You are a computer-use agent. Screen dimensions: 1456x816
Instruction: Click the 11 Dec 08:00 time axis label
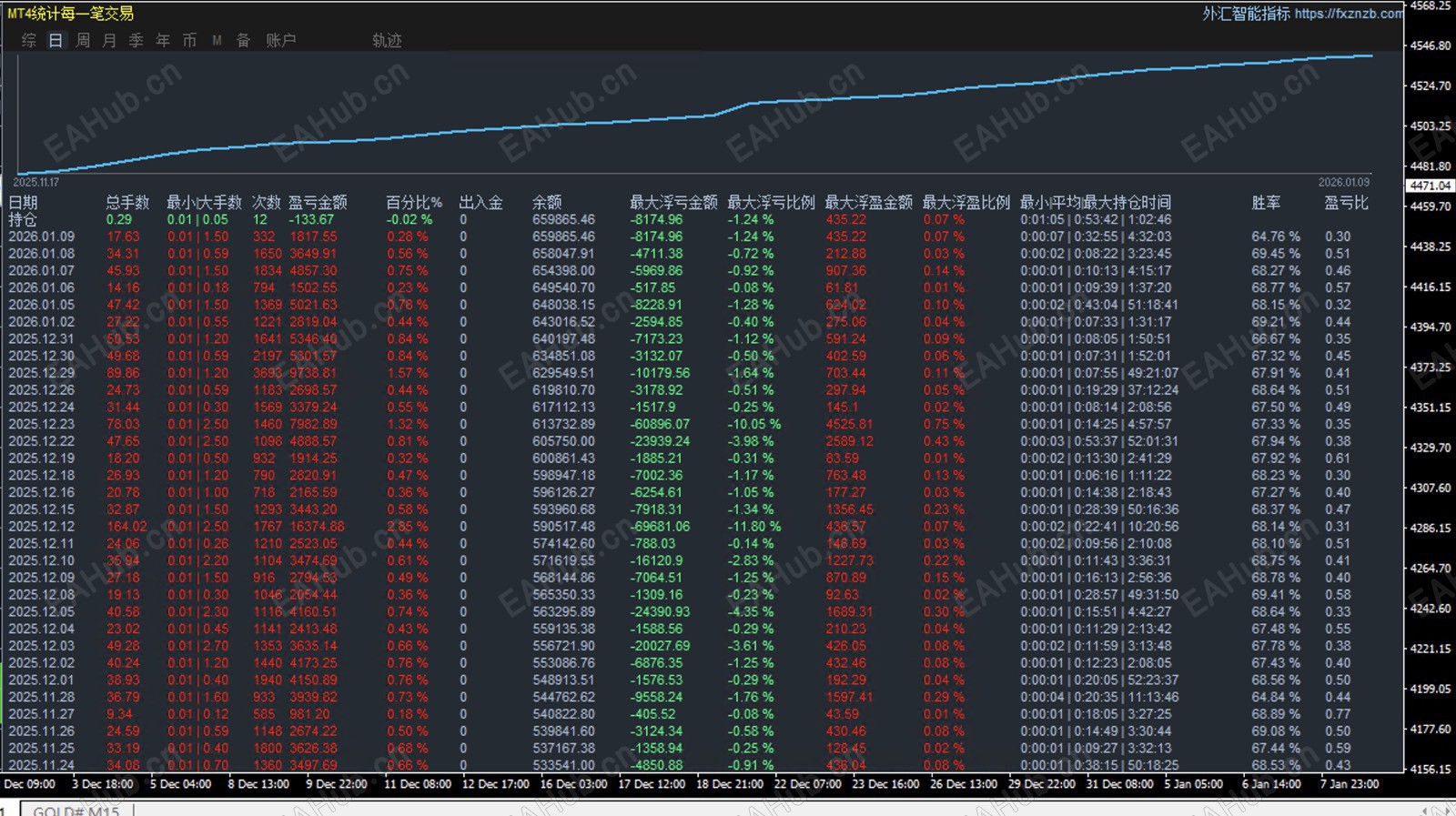tap(418, 784)
